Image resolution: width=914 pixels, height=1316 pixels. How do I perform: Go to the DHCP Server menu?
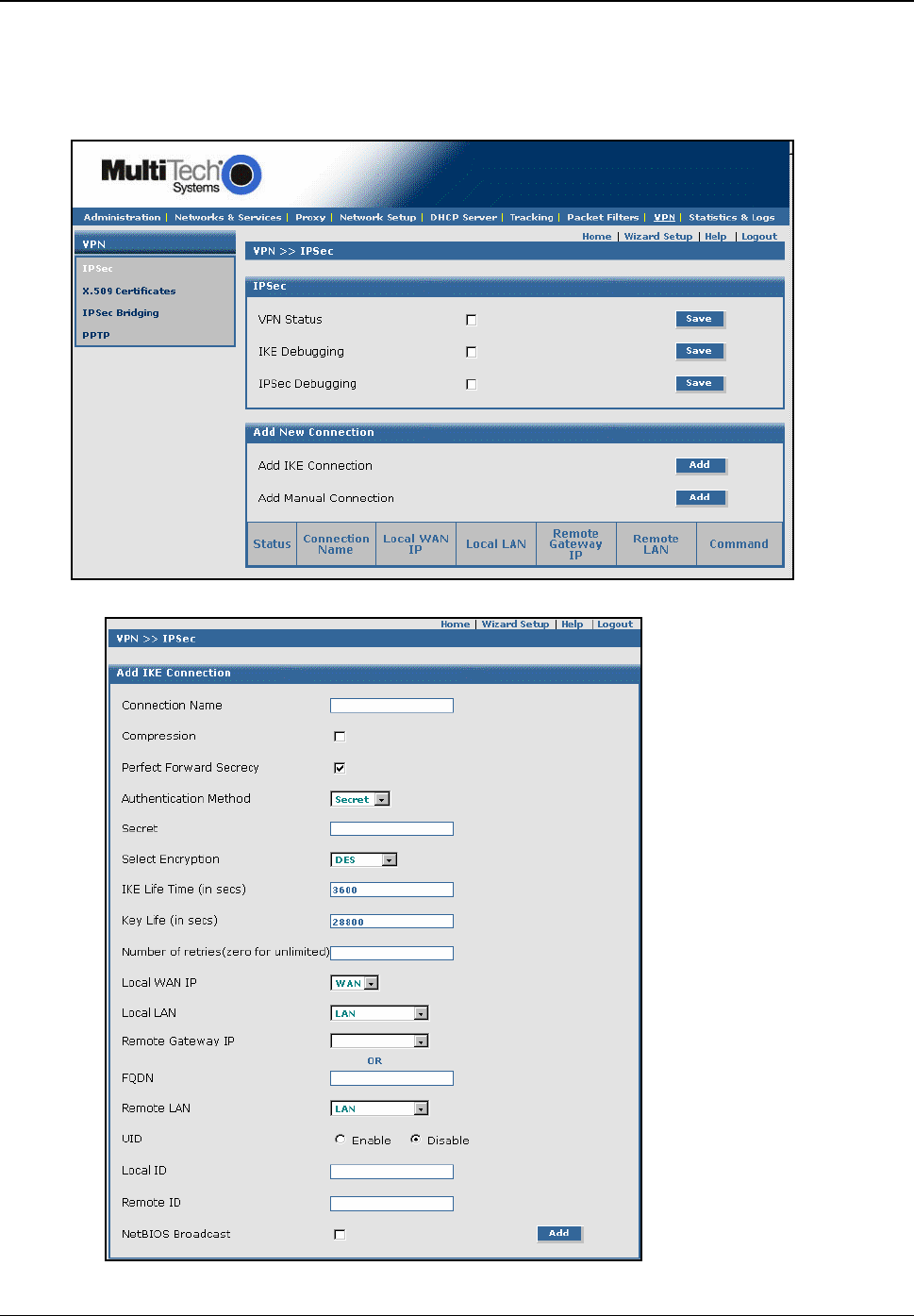pyautogui.click(x=463, y=217)
